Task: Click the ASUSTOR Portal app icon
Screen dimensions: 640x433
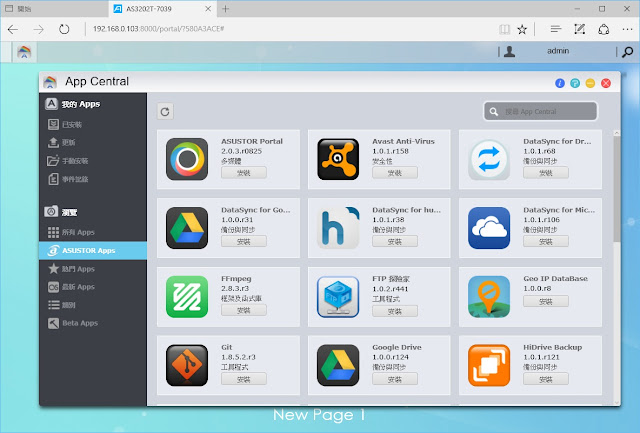Action: coord(187,159)
